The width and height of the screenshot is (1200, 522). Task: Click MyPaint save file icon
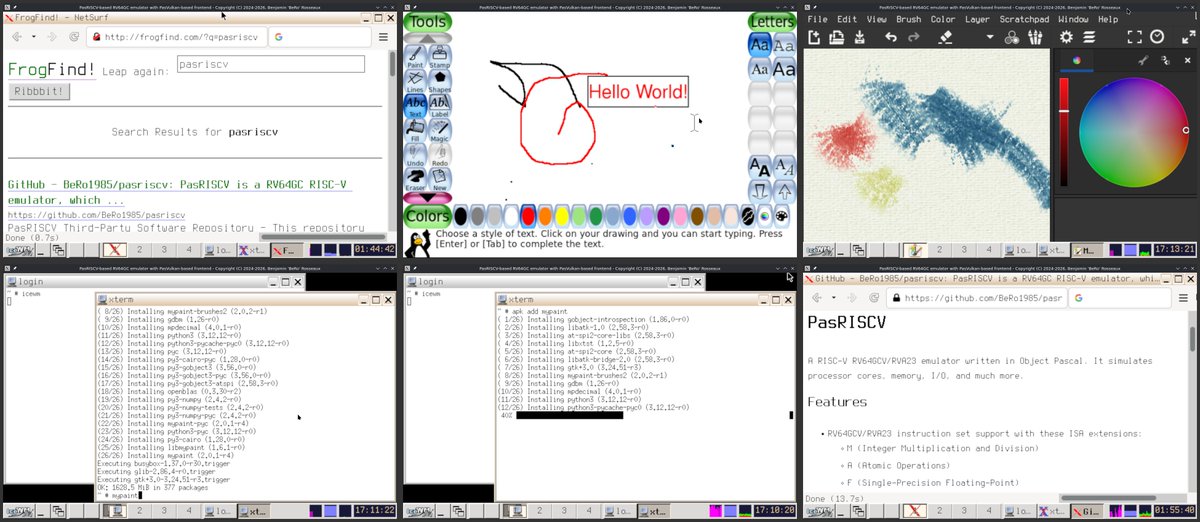(x=859, y=37)
